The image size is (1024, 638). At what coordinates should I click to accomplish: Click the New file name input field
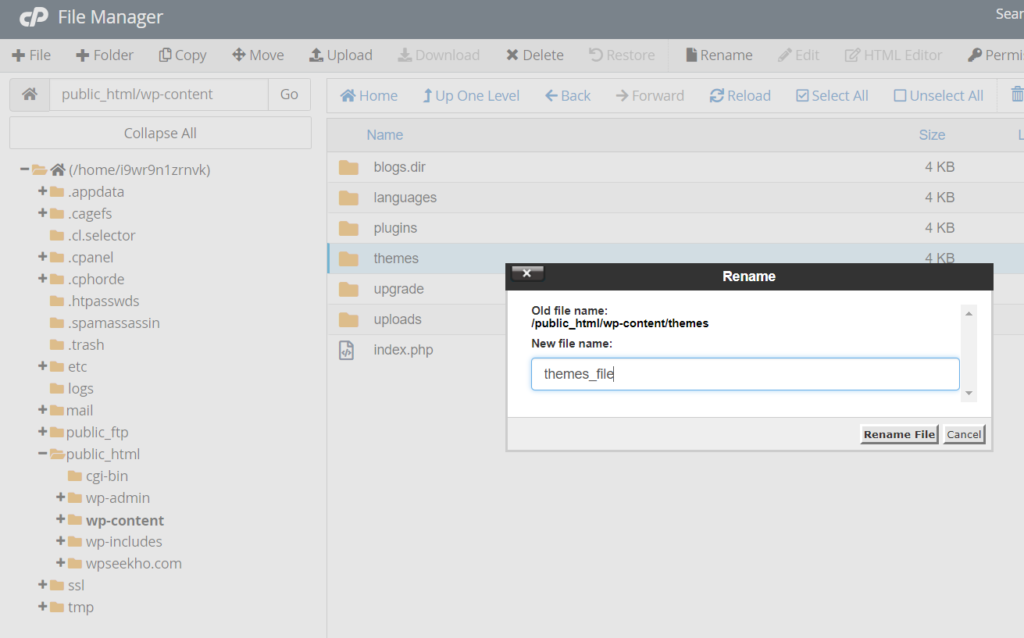pyautogui.click(x=744, y=374)
